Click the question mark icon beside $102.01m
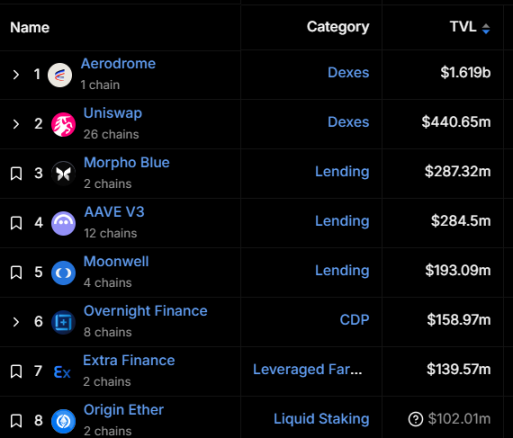Viewport: 513px width, 438px height. [416, 419]
